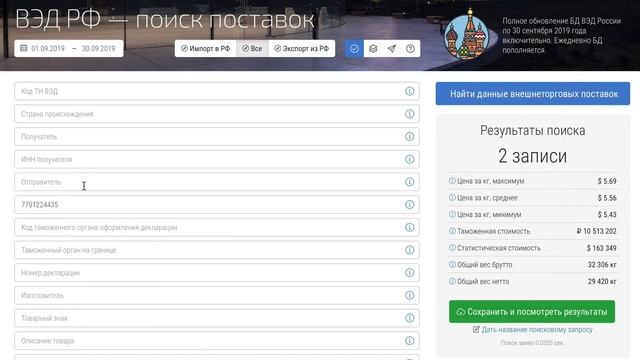Select the Импорт в РФ filter
This screenshot has height=360, width=640.
205,49
